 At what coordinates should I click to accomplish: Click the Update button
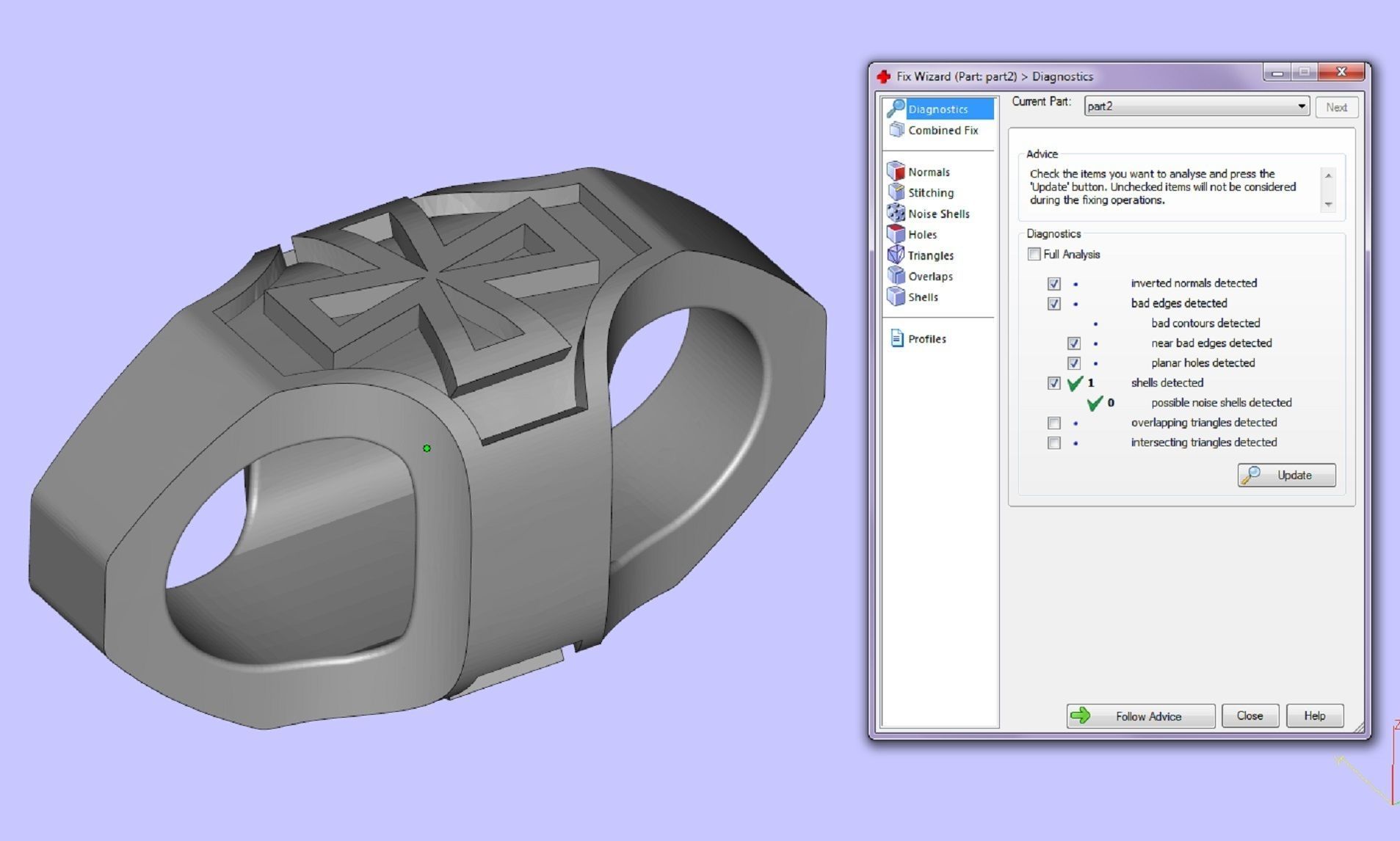point(1286,475)
